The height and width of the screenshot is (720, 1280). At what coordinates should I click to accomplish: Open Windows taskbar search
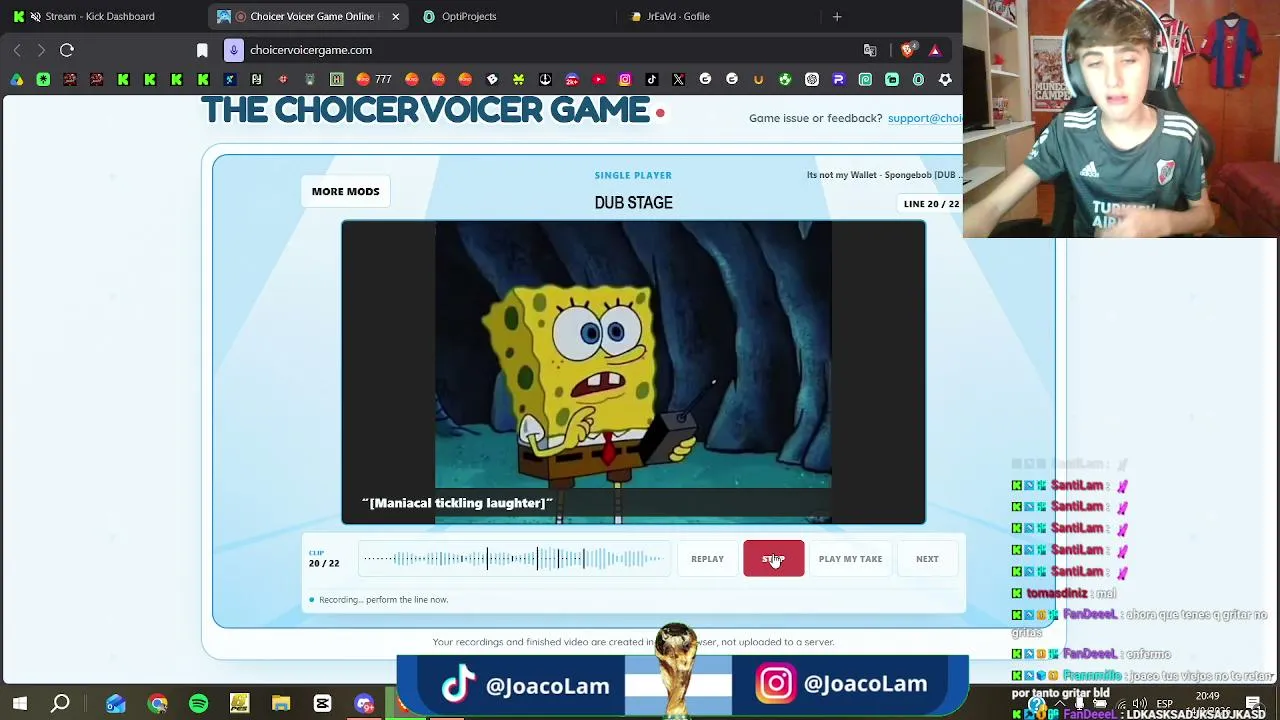coord(60,704)
